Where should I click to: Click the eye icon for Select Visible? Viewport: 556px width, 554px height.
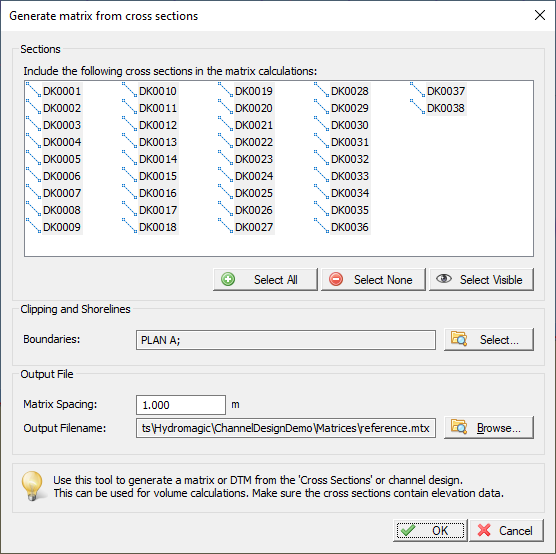tap(444, 278)
